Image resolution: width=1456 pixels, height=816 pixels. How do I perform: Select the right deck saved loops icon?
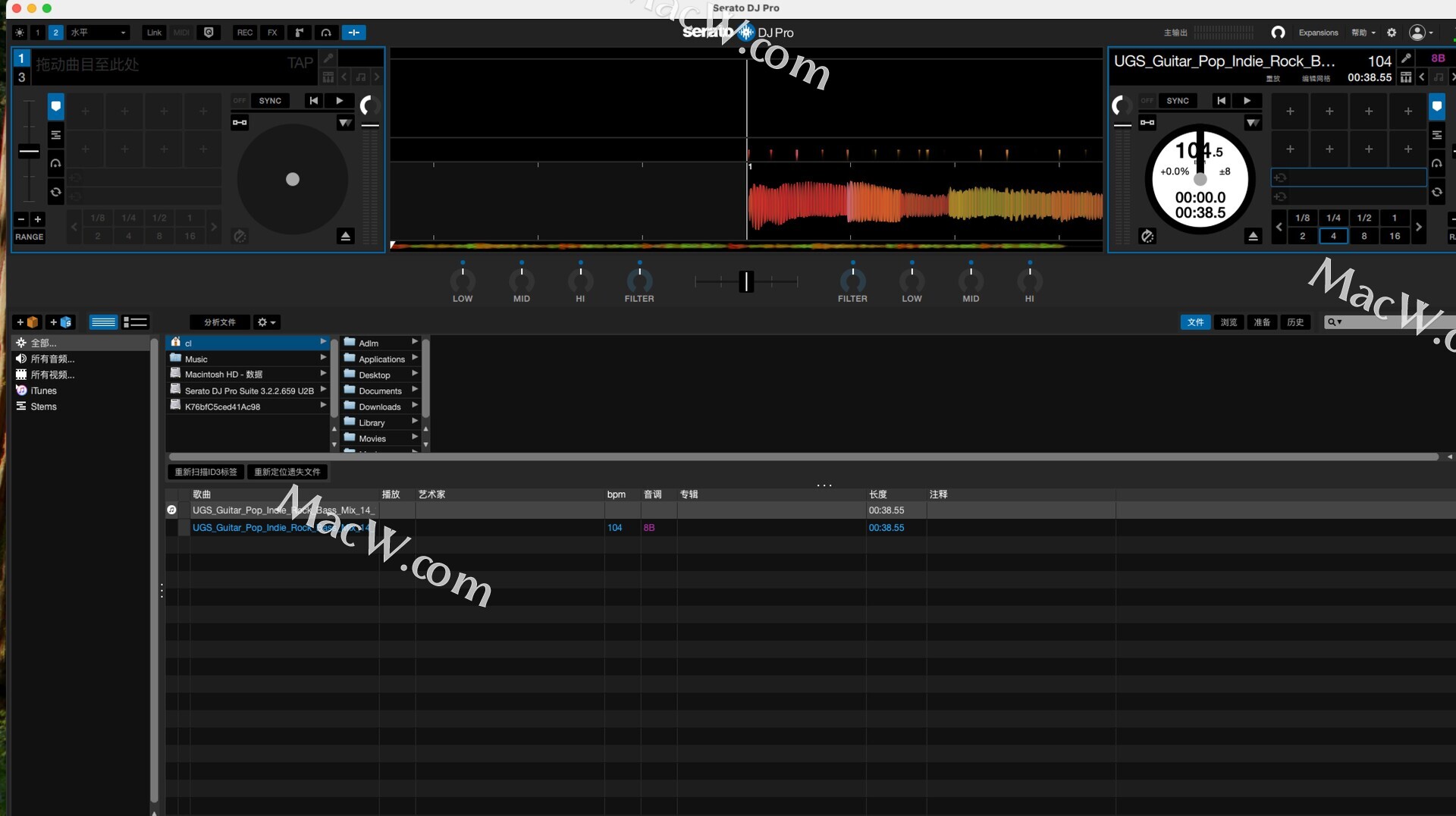click(x=1437, y=193)
